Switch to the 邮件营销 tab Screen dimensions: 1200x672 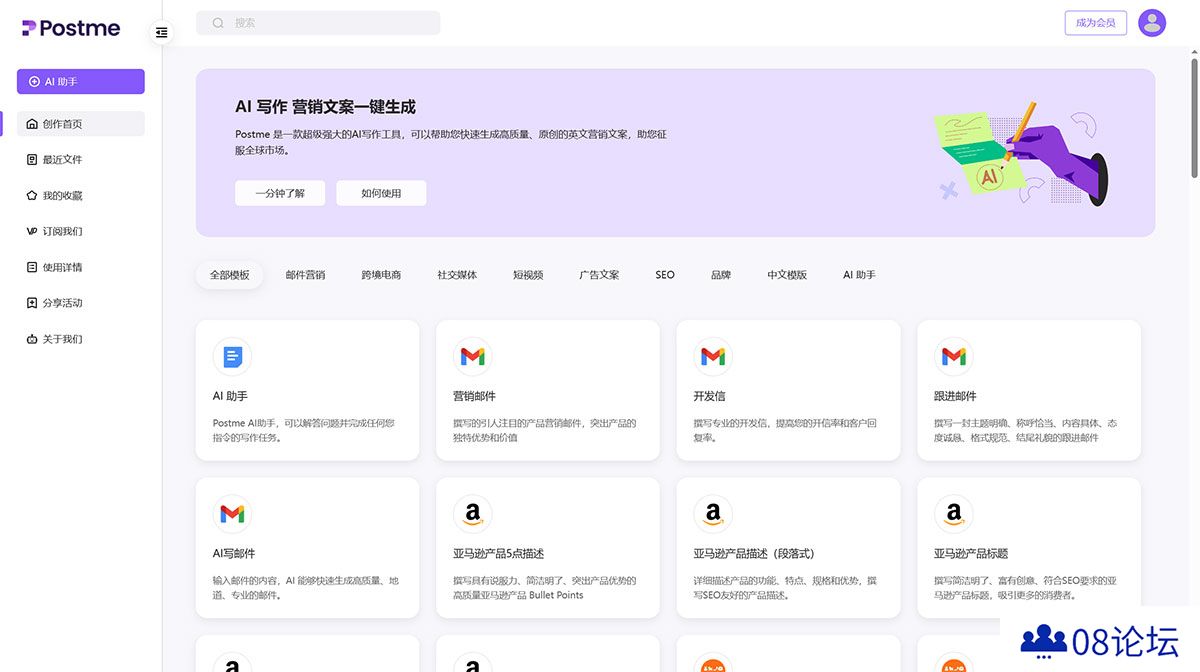[x=305, y=275]
